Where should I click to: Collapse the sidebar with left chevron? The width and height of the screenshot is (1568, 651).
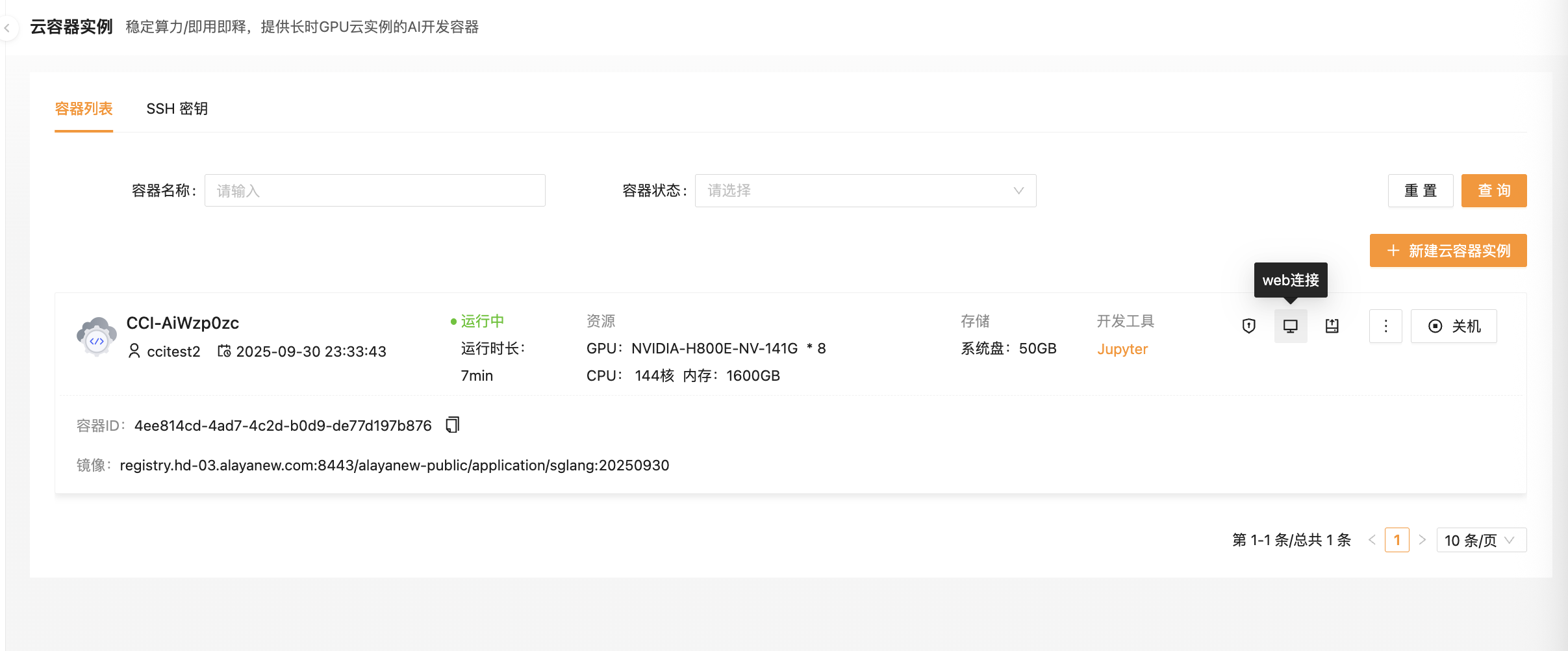(x=7, y=28)
